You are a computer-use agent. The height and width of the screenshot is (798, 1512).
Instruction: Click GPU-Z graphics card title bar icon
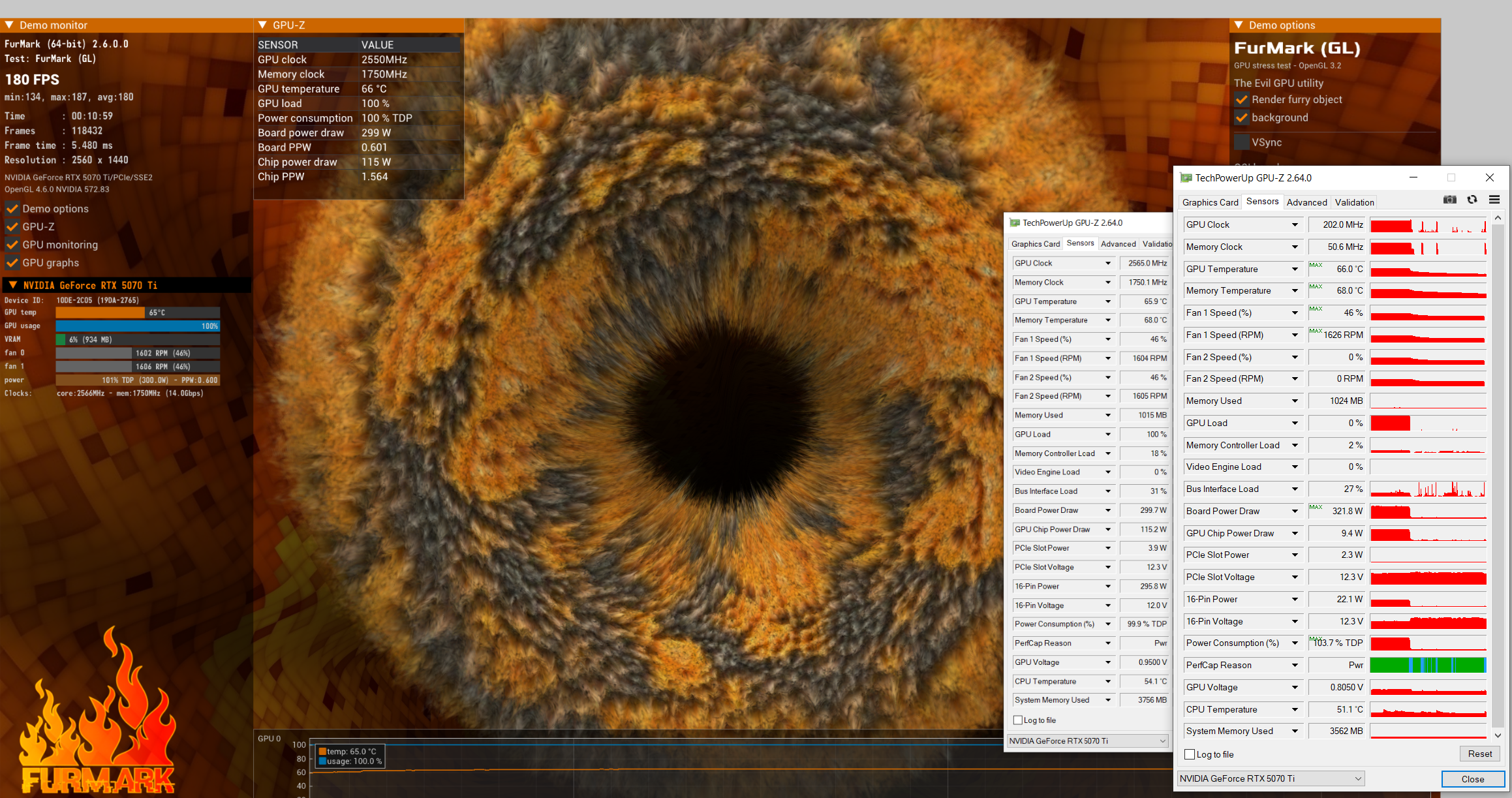[1186, 177]
